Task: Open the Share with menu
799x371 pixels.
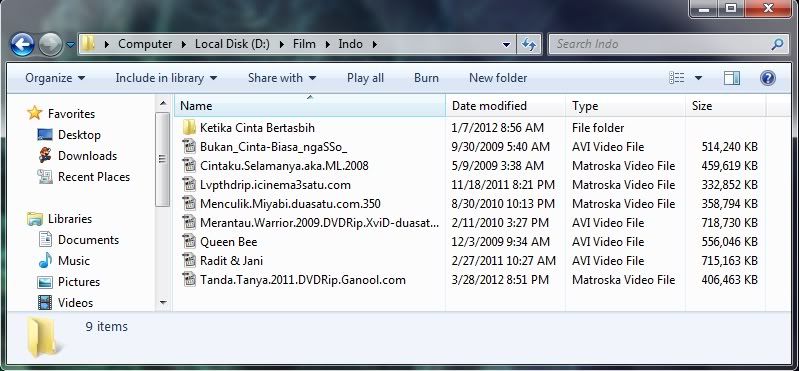Action: (x=282, y=78)
